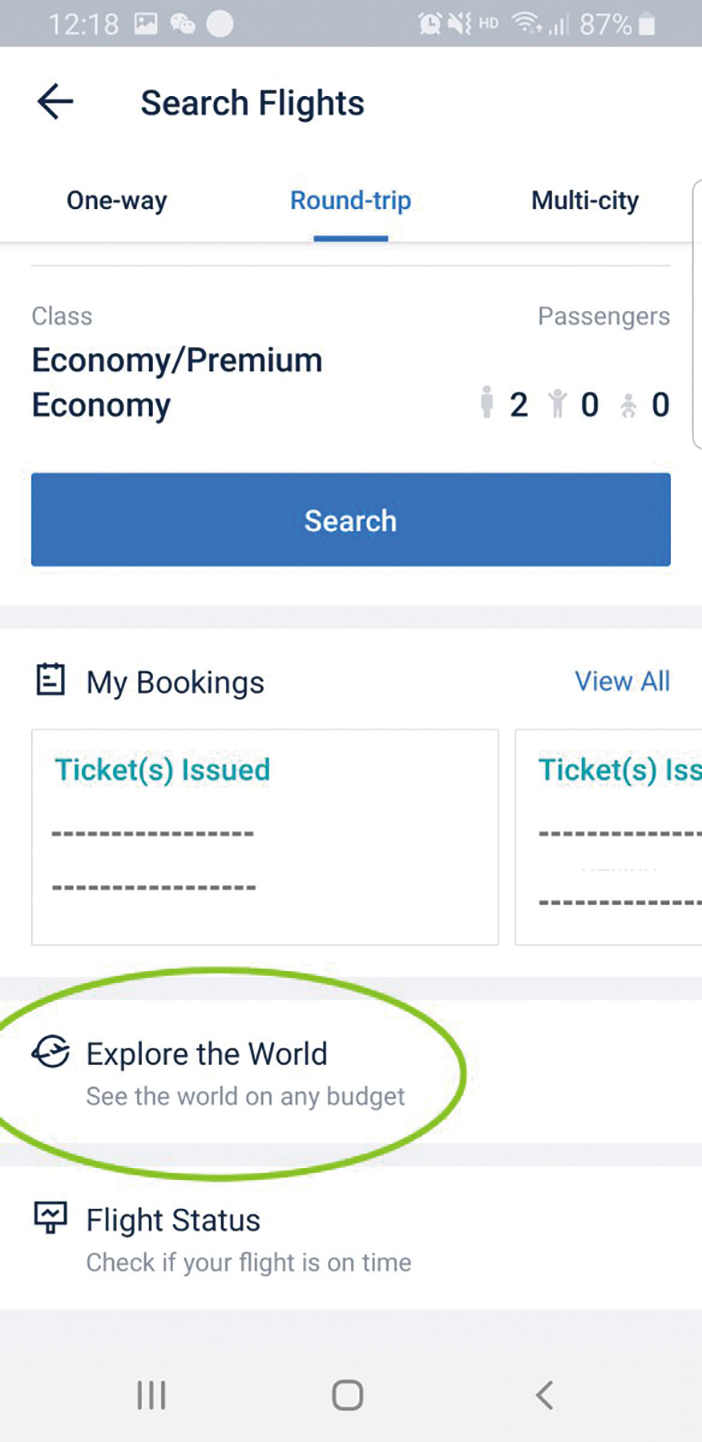Open View All bookings link
702x1442 pixels.
click(622, 681)
